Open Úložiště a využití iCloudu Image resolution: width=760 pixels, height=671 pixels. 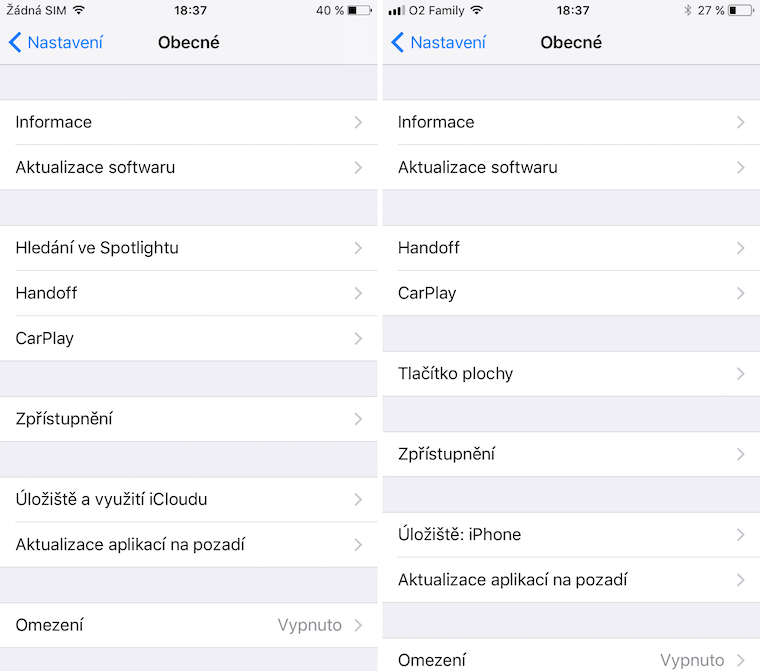click(112, 499)
